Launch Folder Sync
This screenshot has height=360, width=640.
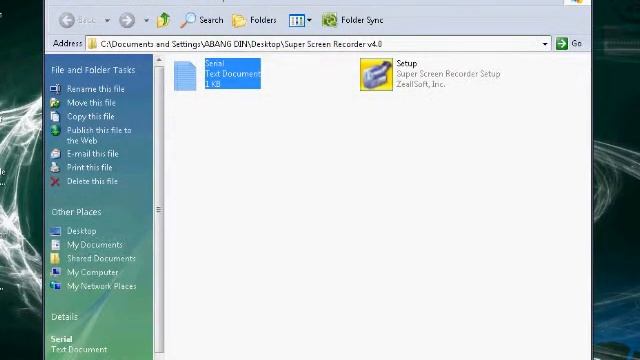click(x=353, y=20)
